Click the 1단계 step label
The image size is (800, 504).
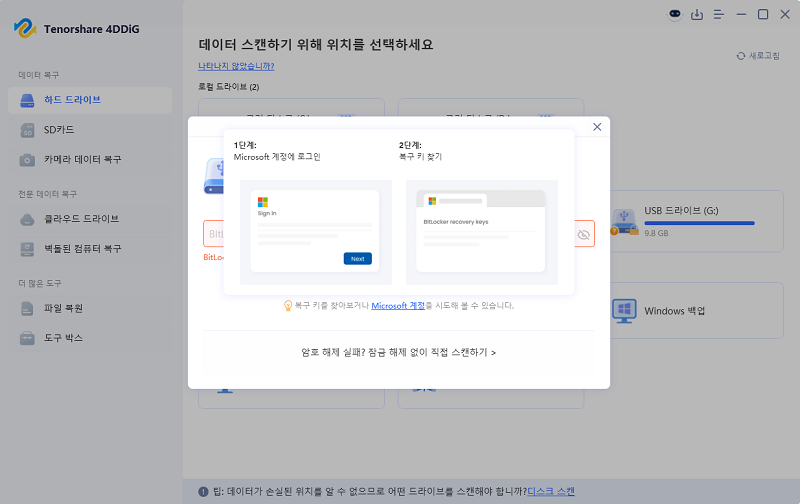coord(245,145)
